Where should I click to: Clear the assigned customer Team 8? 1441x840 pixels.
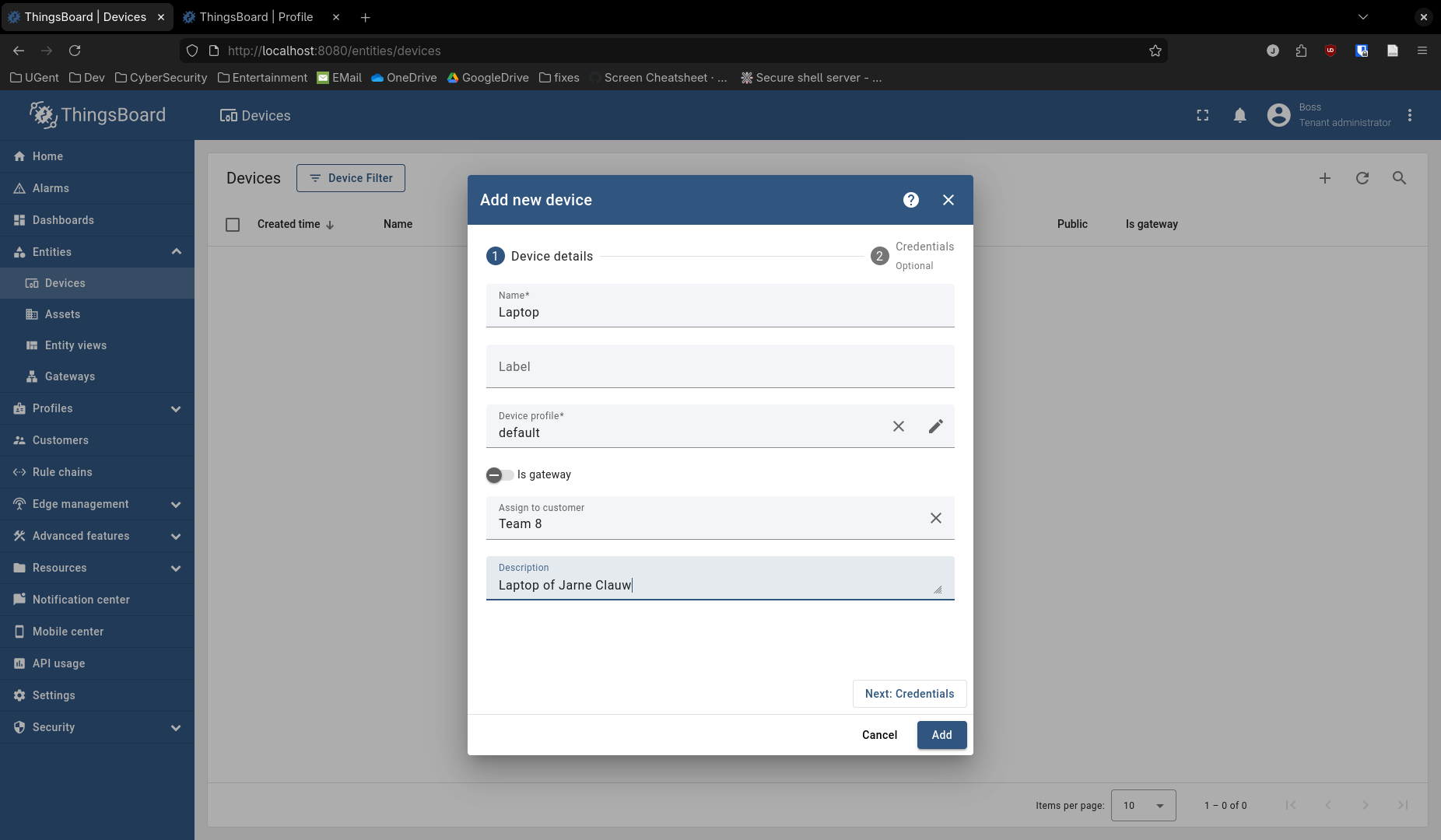(936, 518)
